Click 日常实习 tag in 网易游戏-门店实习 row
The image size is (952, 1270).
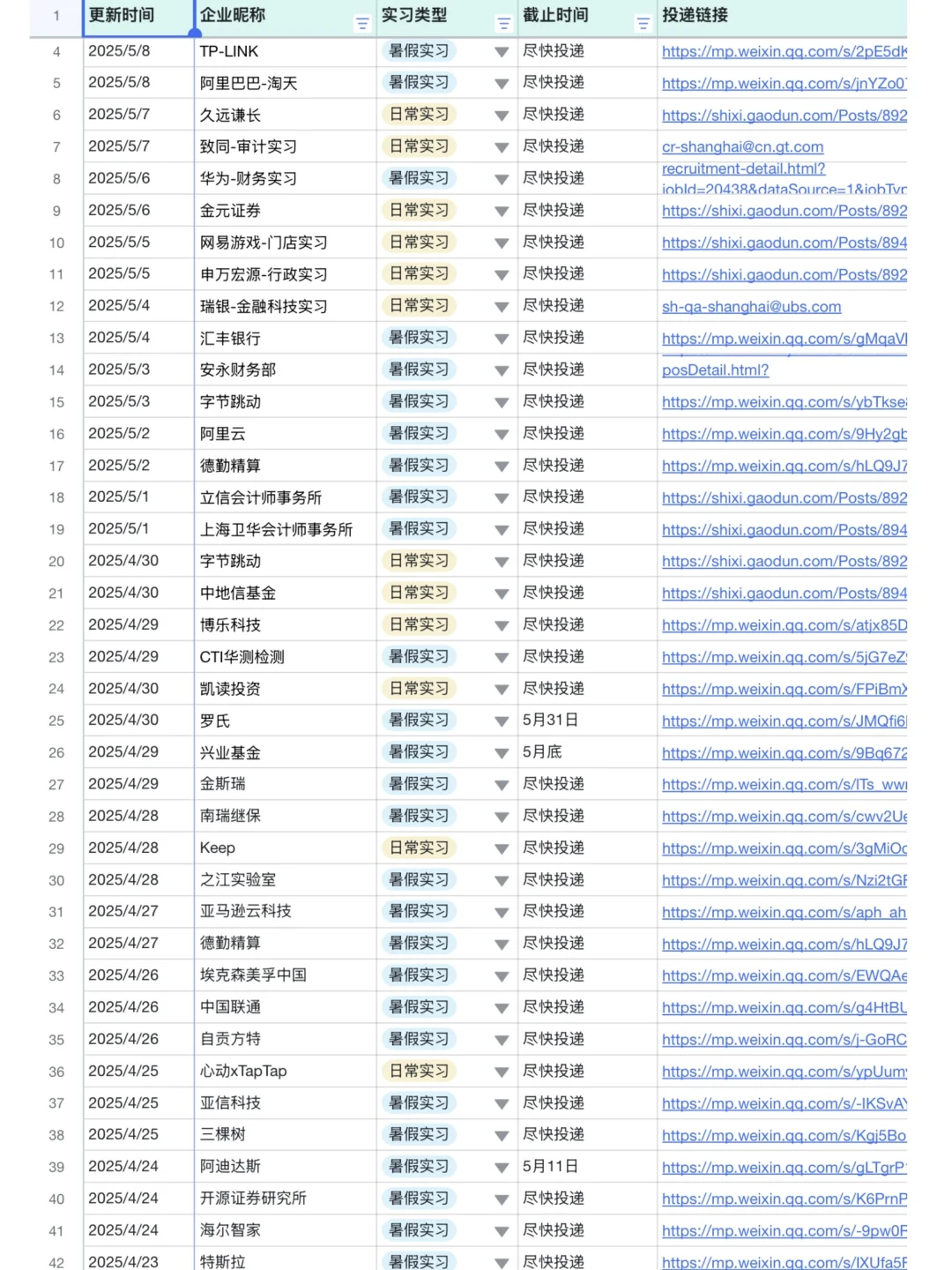point(420,243)
